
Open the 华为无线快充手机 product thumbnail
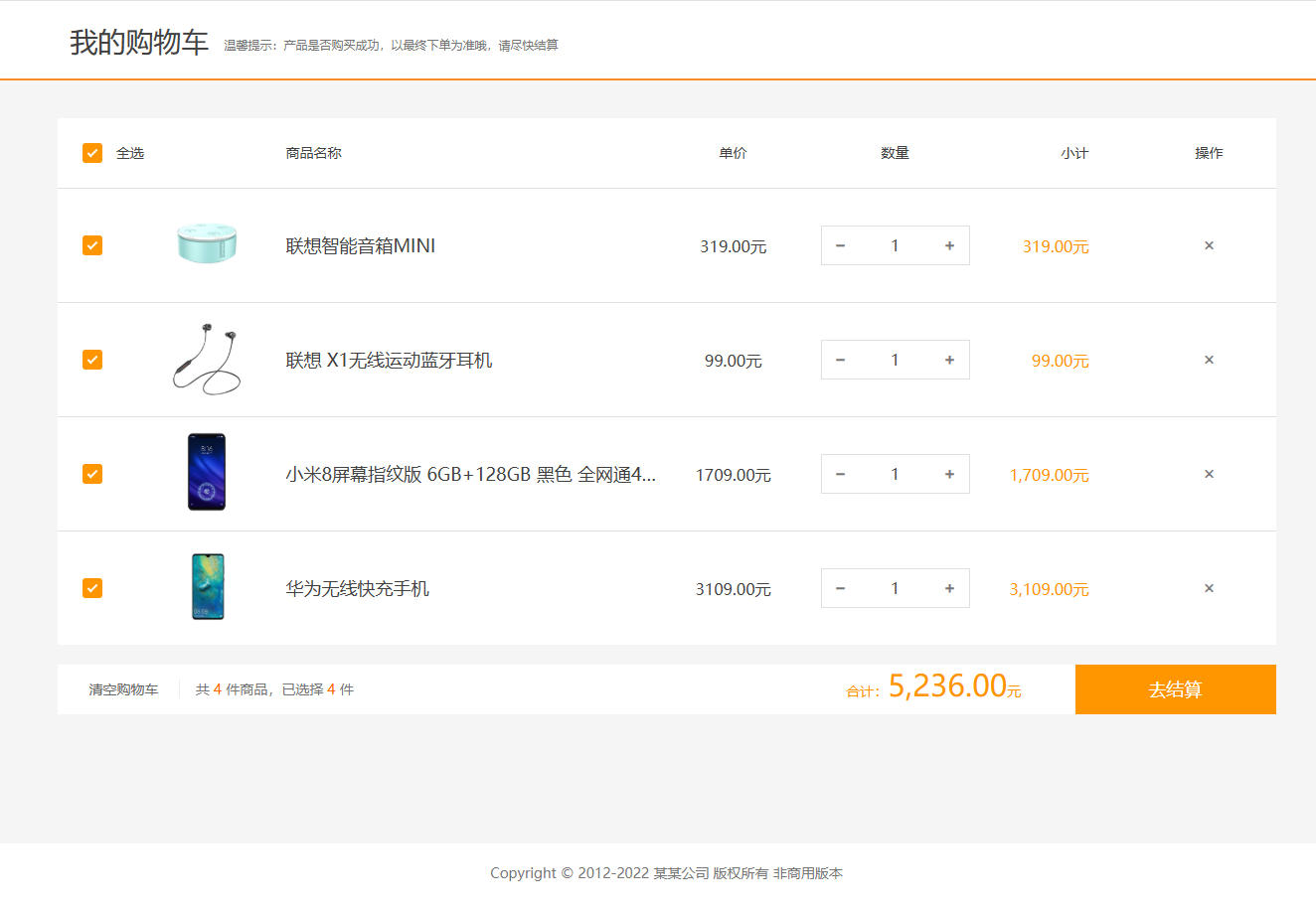tap(207, 587)
